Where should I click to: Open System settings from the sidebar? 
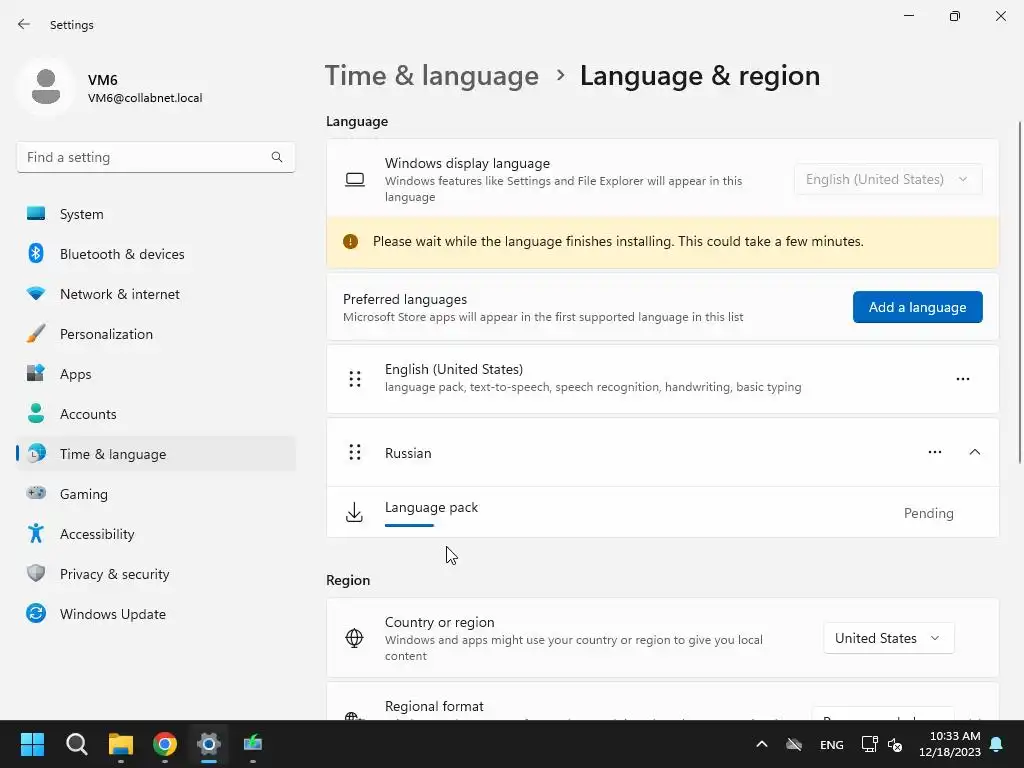[156, 214]
